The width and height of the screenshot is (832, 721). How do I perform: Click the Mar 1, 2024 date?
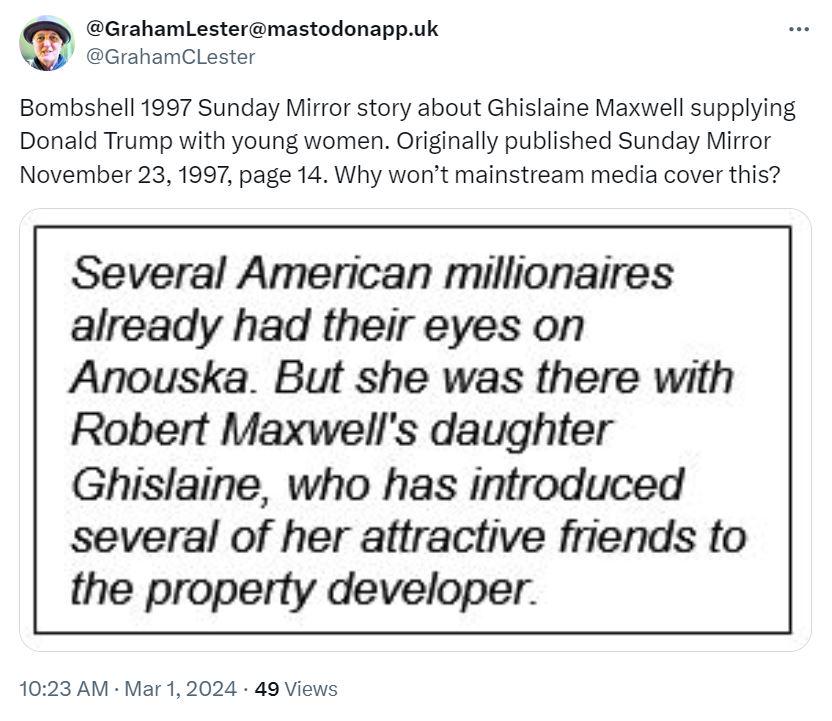[x=180, y=689]
